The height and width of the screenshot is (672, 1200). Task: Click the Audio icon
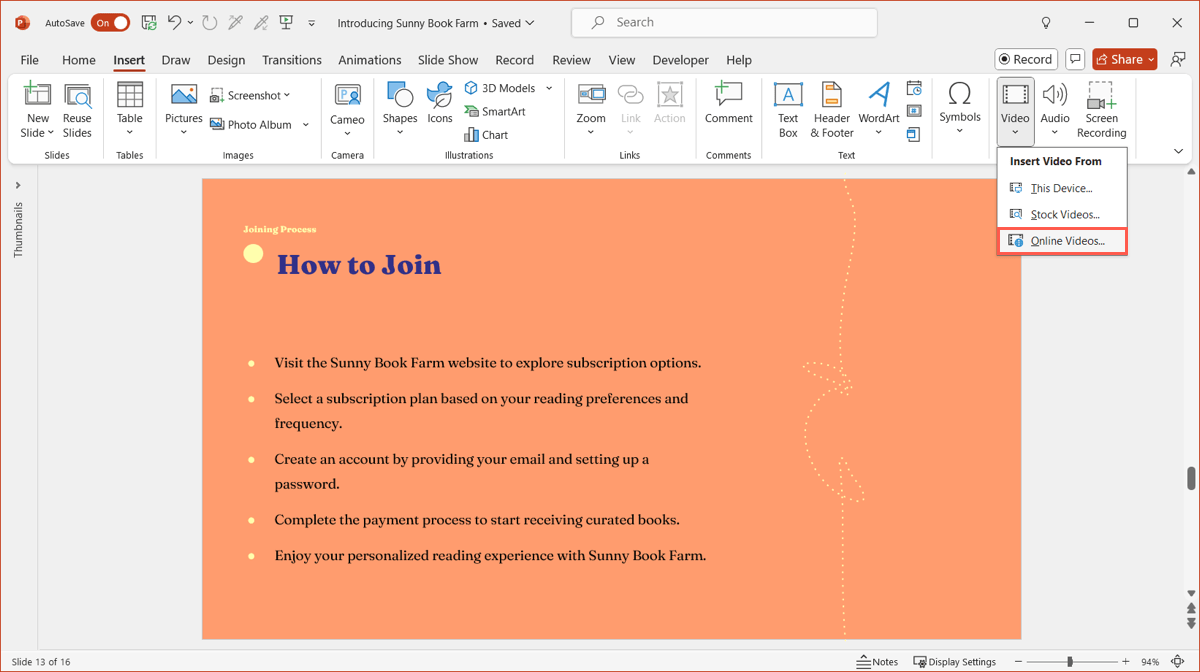pos(1055,95)
